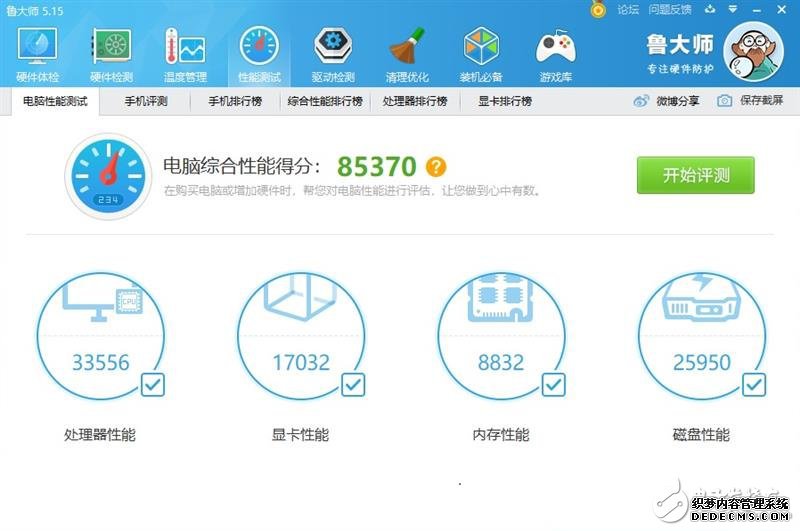Open 清理优化 cleanup broom icon
This screenshot has width=800, height=531.
click(x=407, y=55)
